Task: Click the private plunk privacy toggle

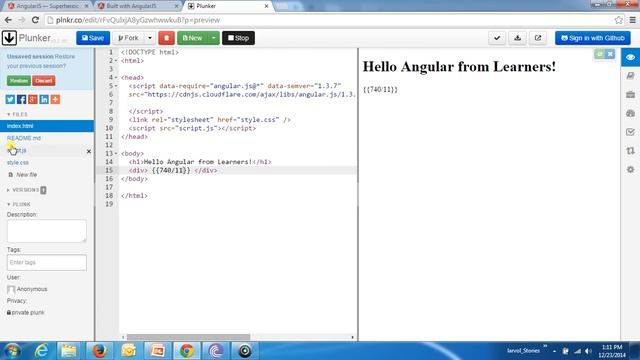Action: tap(25, 312)
